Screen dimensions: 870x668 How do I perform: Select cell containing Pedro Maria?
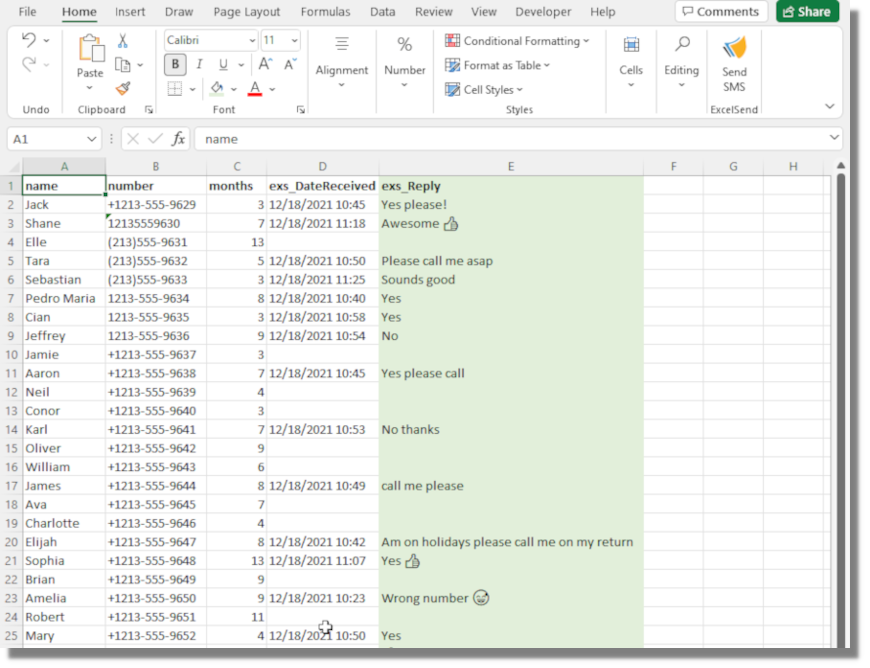pos(64,298)
